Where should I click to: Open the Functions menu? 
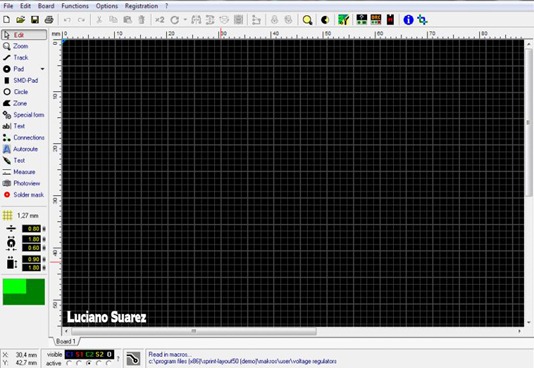click(x=75, y=6)
